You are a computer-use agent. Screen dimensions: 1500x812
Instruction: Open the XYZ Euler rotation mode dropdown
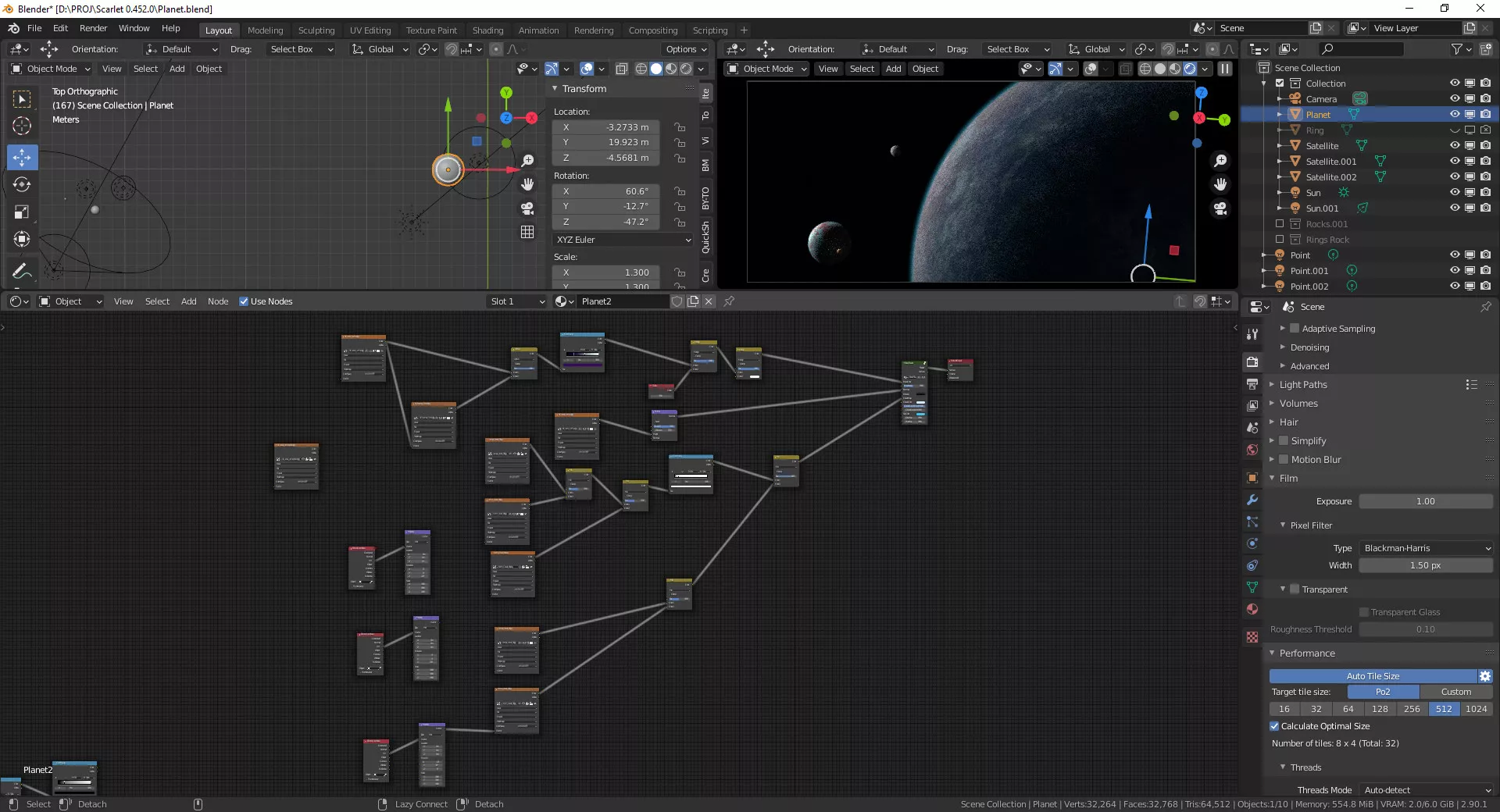[623, 240]
